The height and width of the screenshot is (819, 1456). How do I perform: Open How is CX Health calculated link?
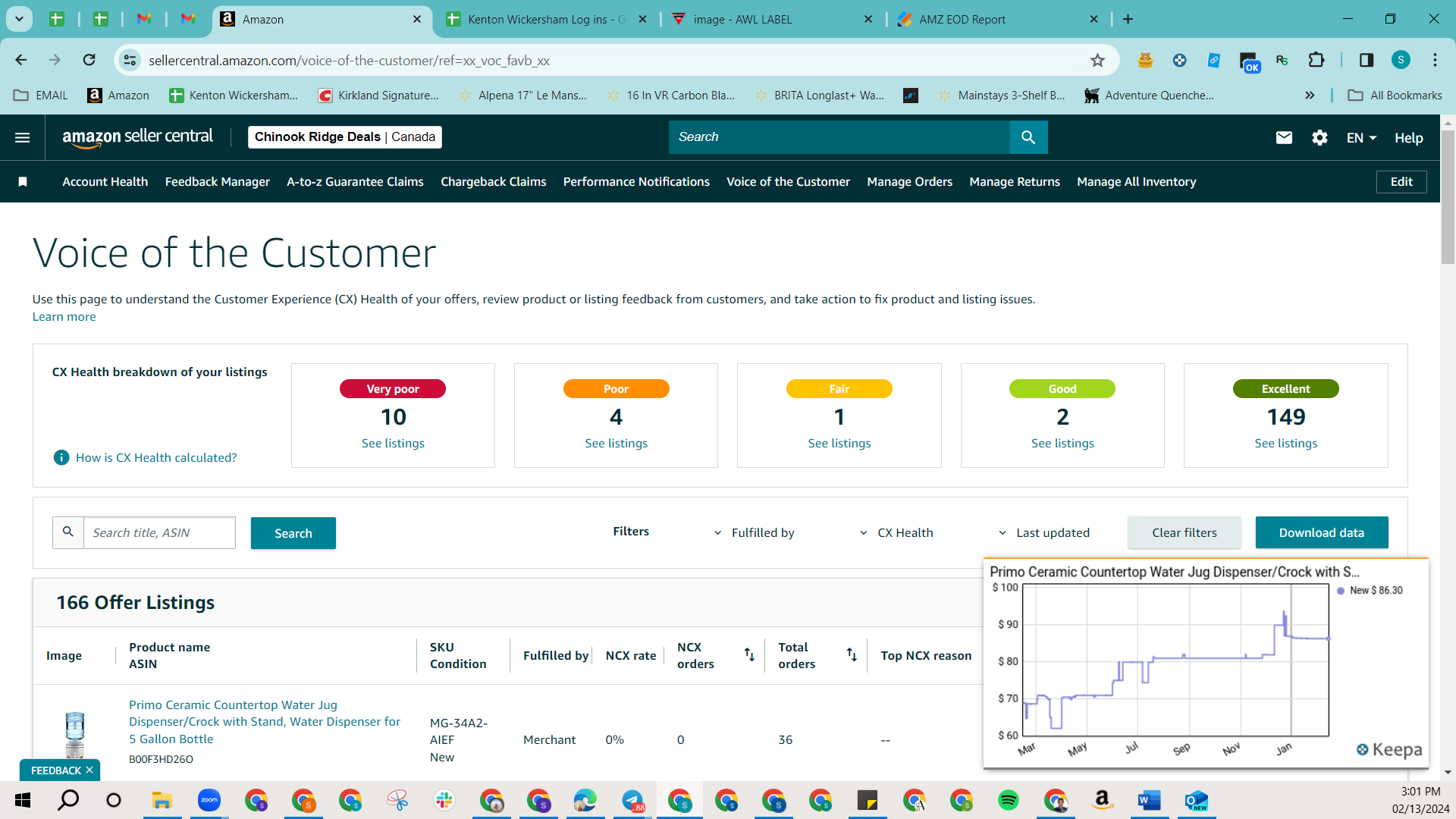[156, 458]
